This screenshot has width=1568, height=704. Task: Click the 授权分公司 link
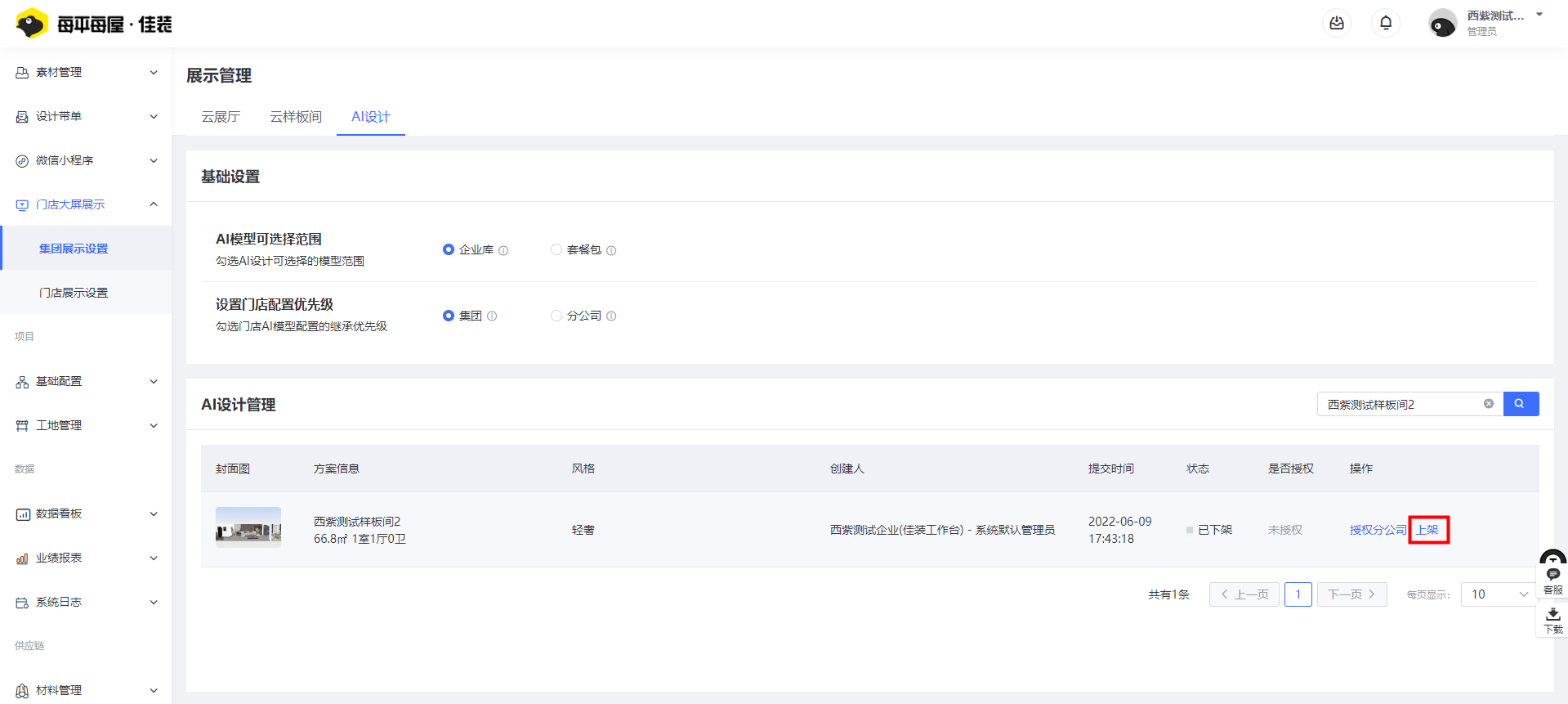pyautogui.click(x=1378, y=530)
